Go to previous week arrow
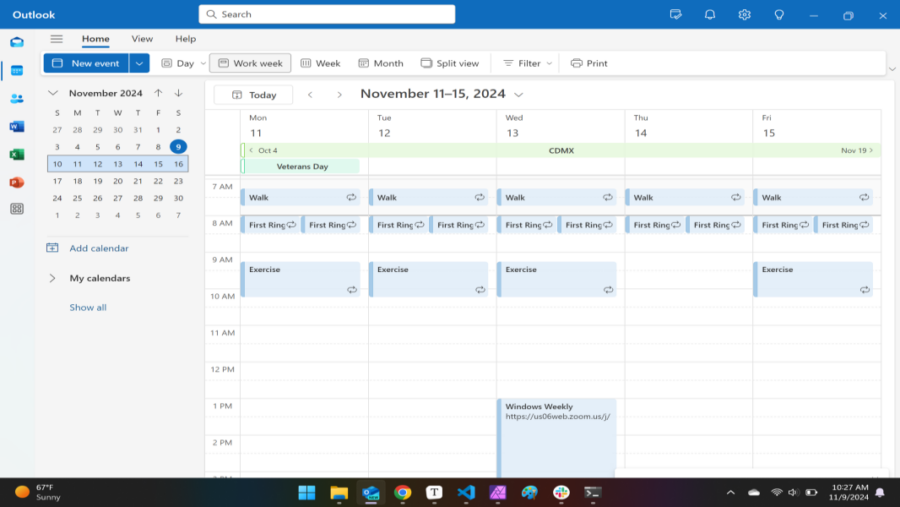The image size is (900, 507). [x=310, y=95]
